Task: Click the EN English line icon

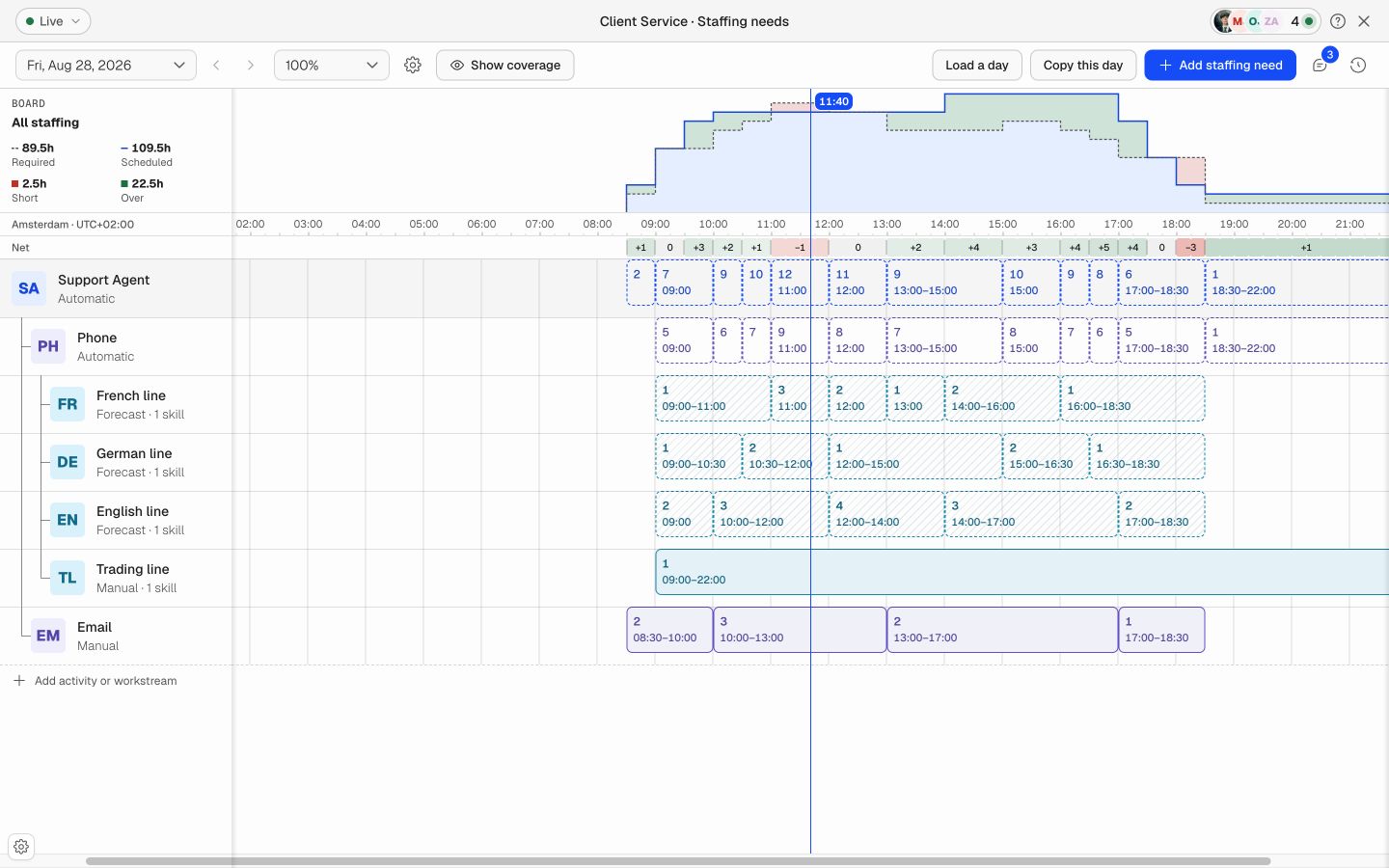Action: pyautogui.click(x=68, y=520)
